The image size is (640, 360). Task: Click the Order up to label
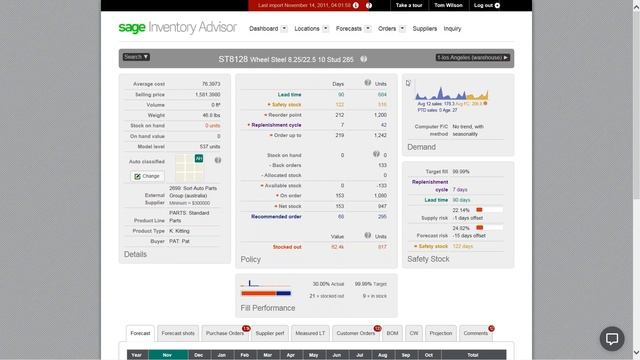pos(288,135)
